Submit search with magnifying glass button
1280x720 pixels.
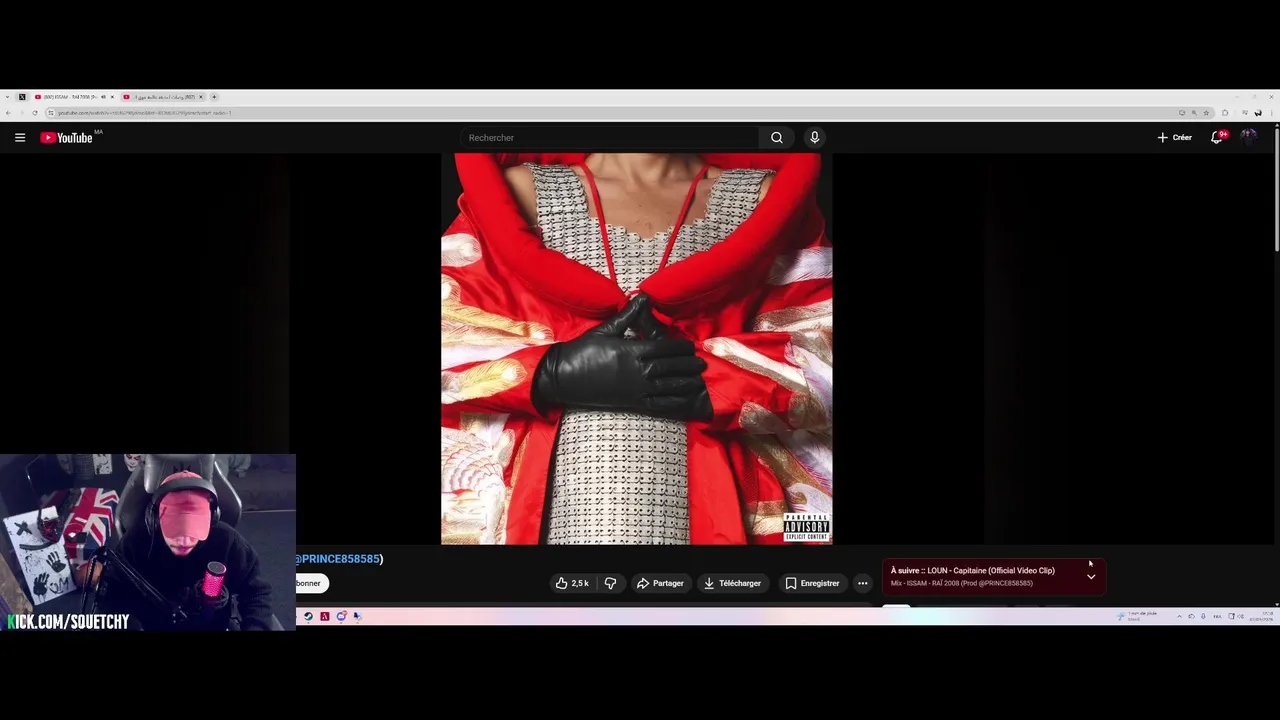(776, 137)
